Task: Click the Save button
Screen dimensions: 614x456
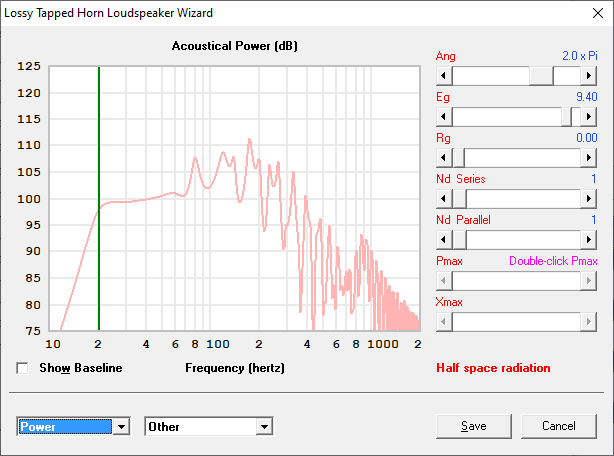Action: (474, 426)
